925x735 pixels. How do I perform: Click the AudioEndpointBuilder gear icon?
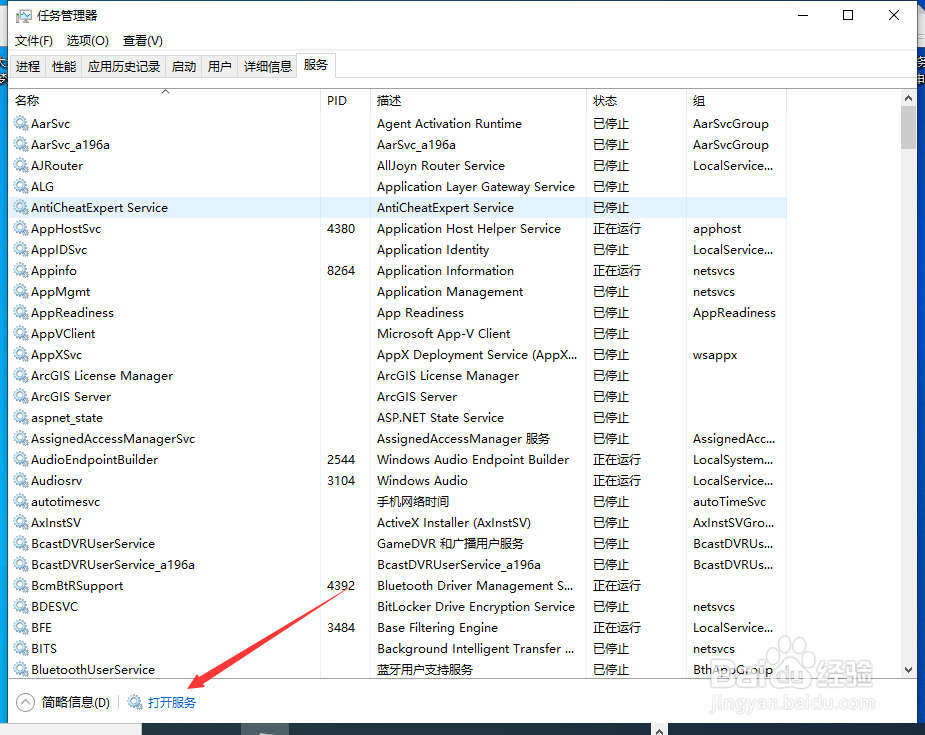[21, 459]
